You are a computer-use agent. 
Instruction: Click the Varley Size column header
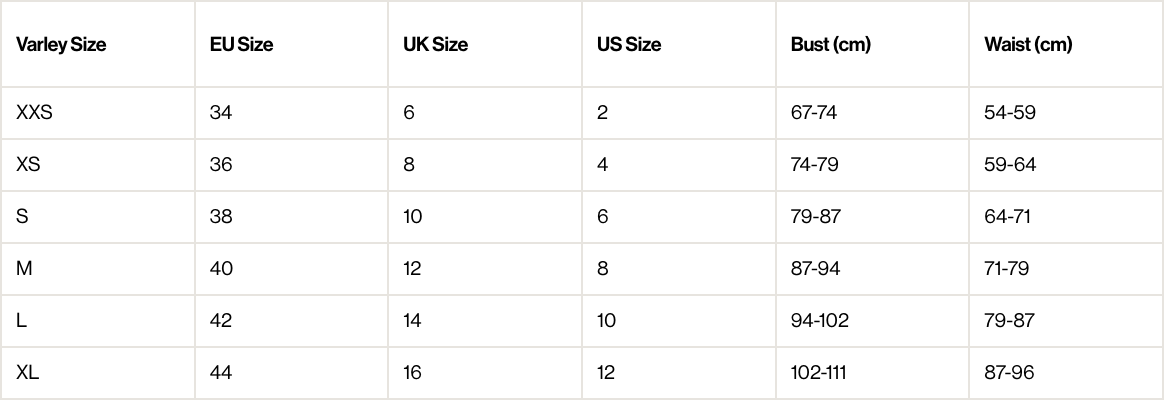pos(61,44)
